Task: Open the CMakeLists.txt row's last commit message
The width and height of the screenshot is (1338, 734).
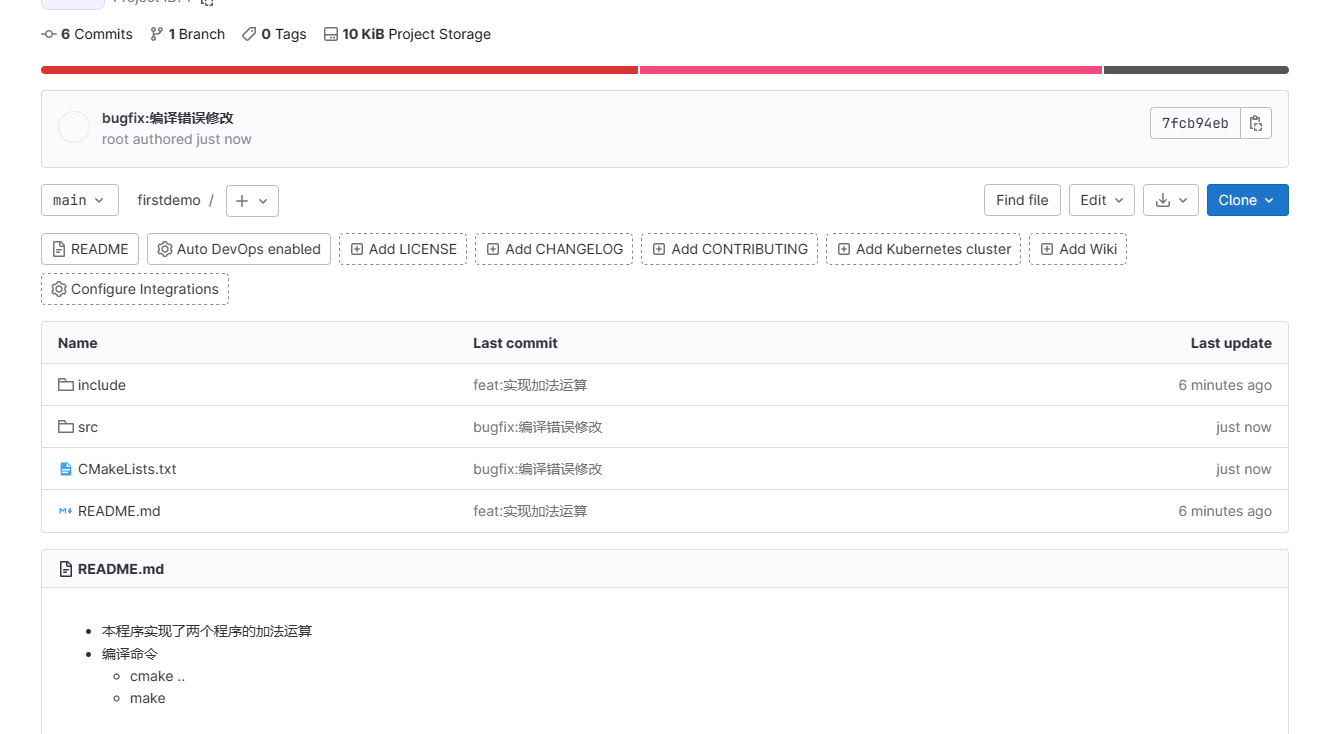Action: (538, 469)
